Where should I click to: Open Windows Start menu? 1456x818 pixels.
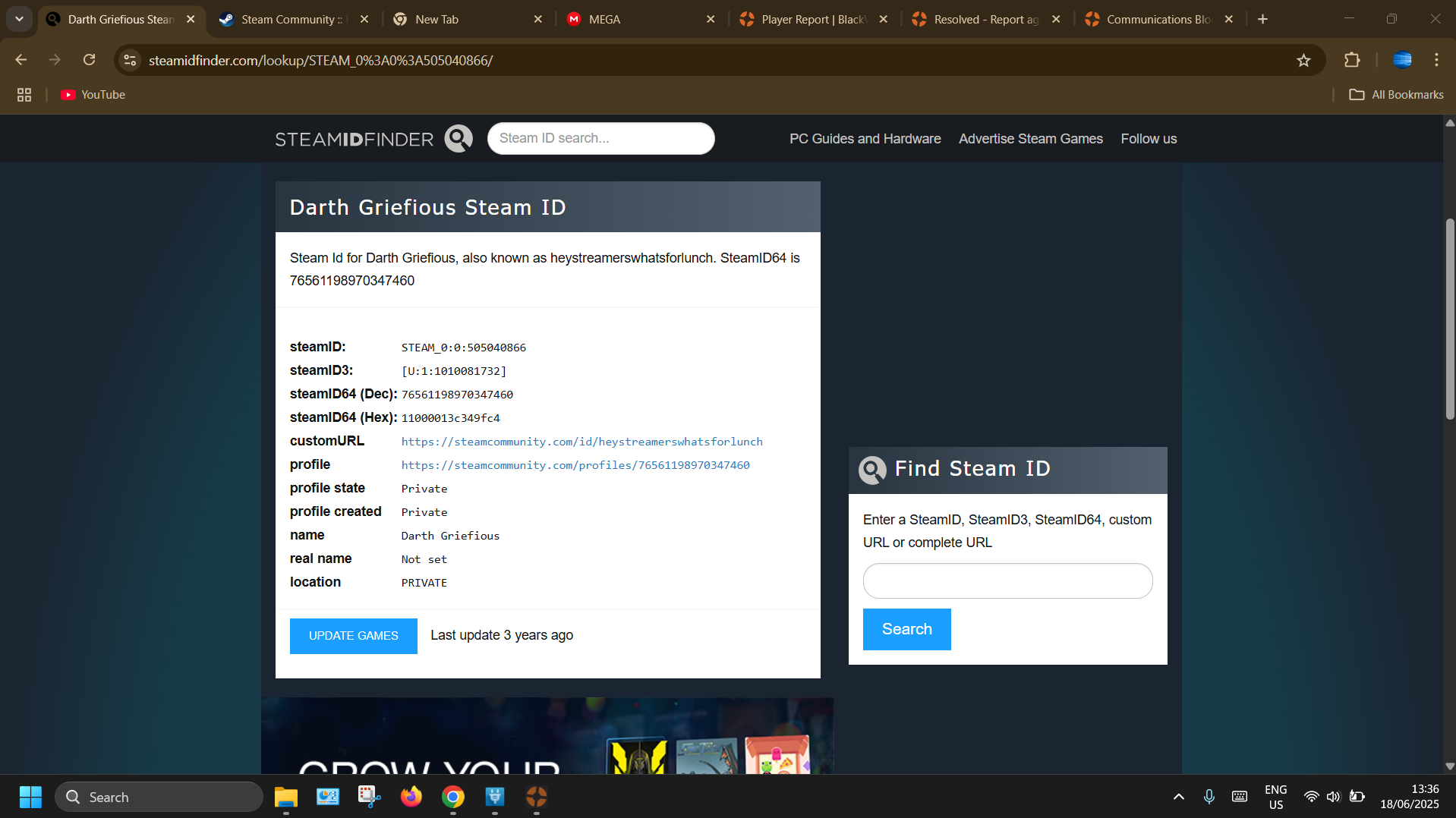(x=30, y=797)
